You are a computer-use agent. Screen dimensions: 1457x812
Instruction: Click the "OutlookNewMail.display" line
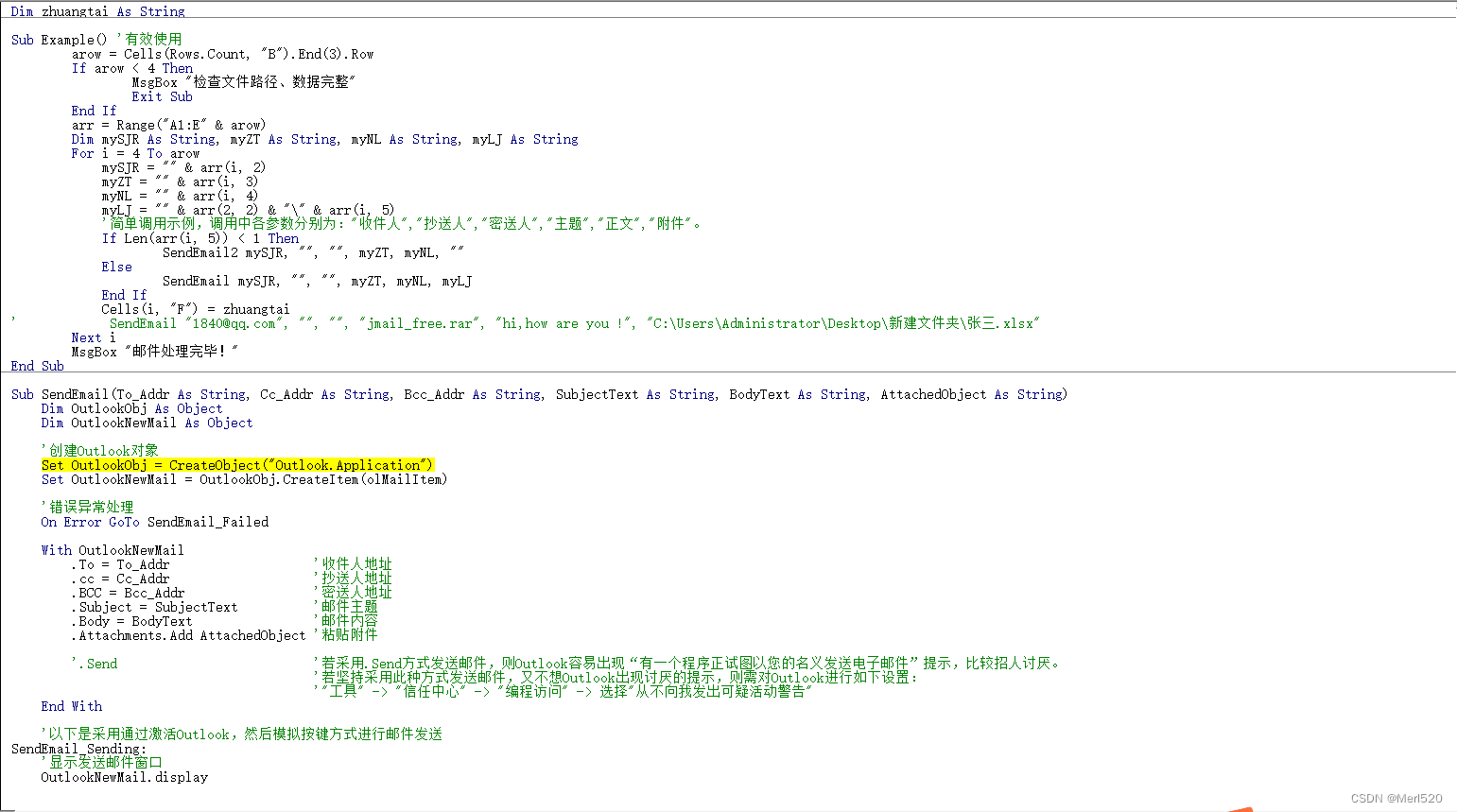click(124, 777)
